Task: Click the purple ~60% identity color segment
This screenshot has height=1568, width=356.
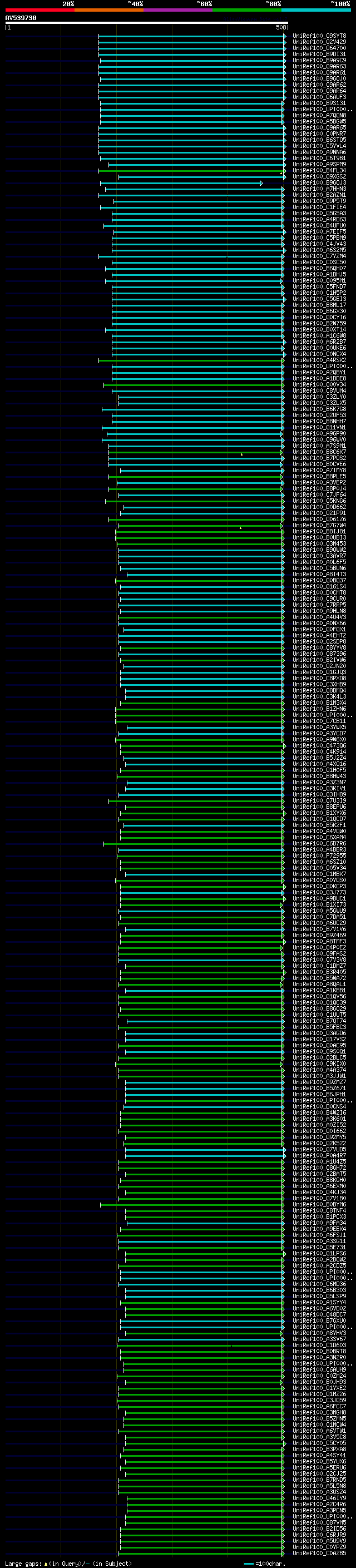Action: pos(179,10)
